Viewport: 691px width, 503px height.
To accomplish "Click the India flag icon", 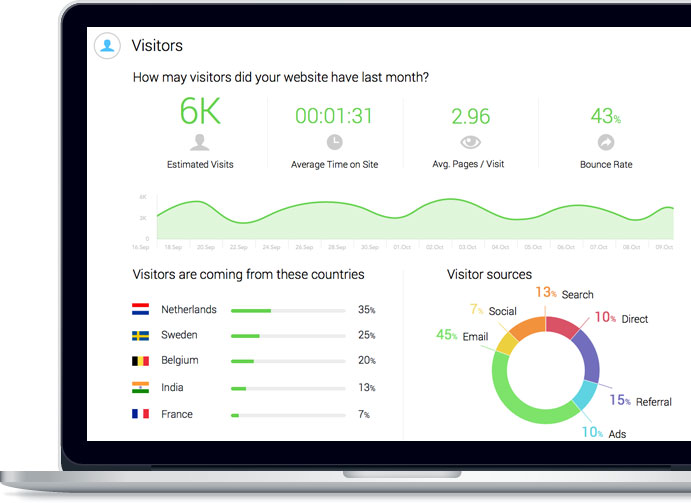I will (141, 387).
